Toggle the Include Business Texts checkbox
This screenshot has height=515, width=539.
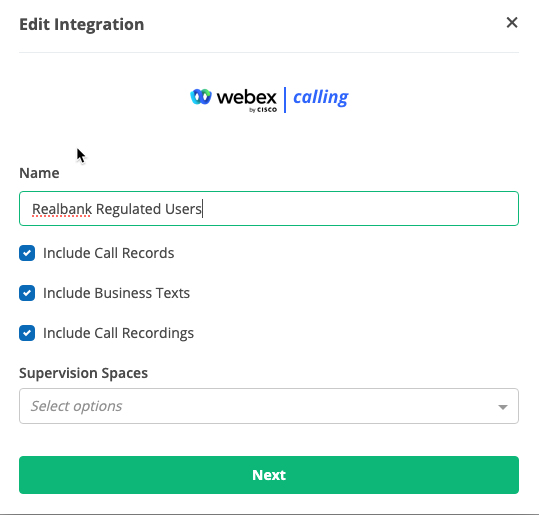tap(27, 293)
